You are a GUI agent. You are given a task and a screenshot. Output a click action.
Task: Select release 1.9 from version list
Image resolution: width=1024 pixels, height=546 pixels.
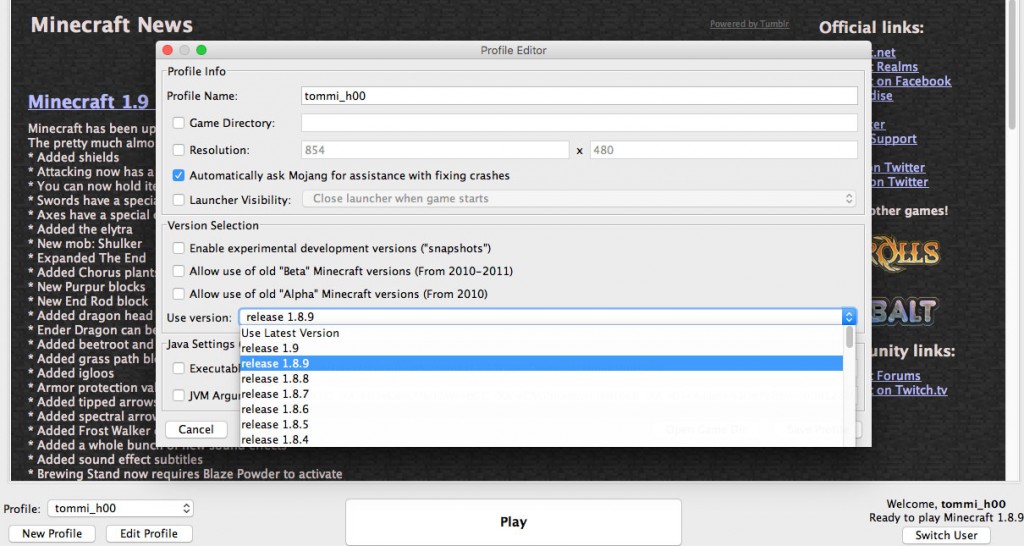pyautogui.click(x=263, y=348)
